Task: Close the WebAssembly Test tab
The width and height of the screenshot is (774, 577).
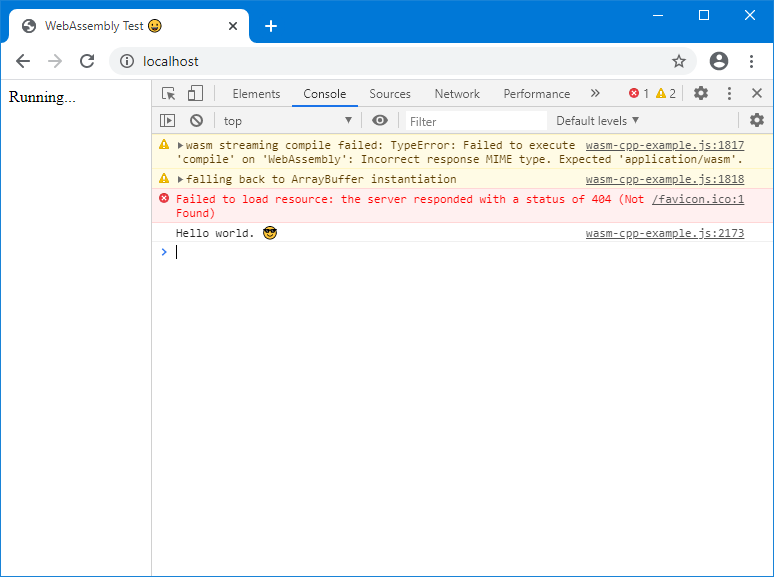Action: pyautogui.click(x=233, y=26)
